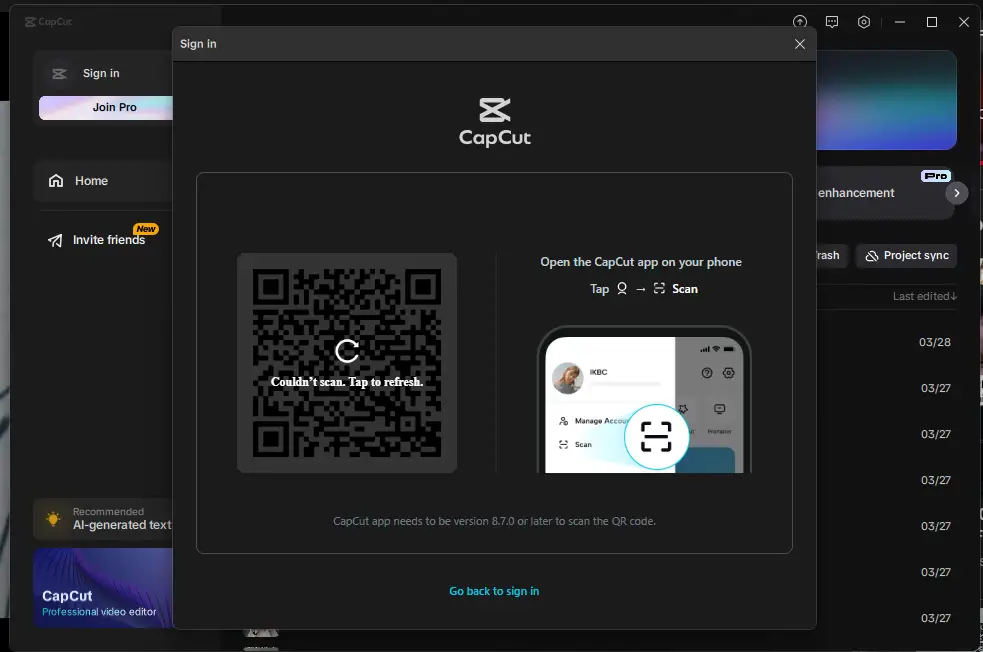Image resolution: width=983 pixels, height=652 pixels.
Task: Click the Project sync button
Action: point(907,256)
